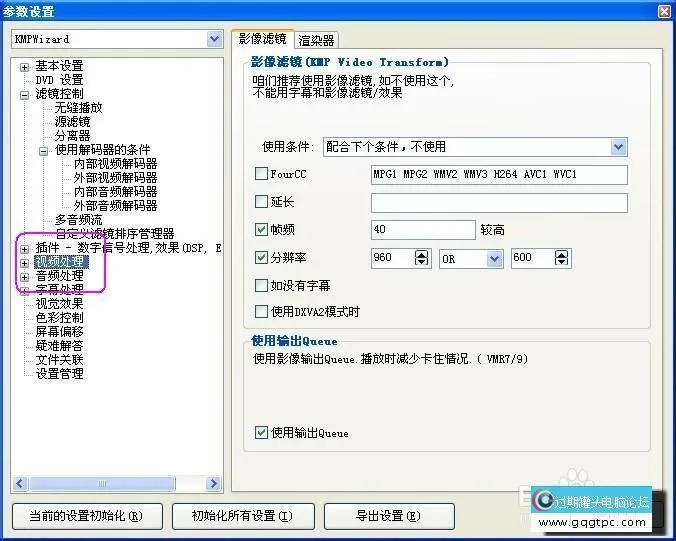Select 疑难解答 in the tree
This screenshot has height=541, width=676.
[59, 346]
